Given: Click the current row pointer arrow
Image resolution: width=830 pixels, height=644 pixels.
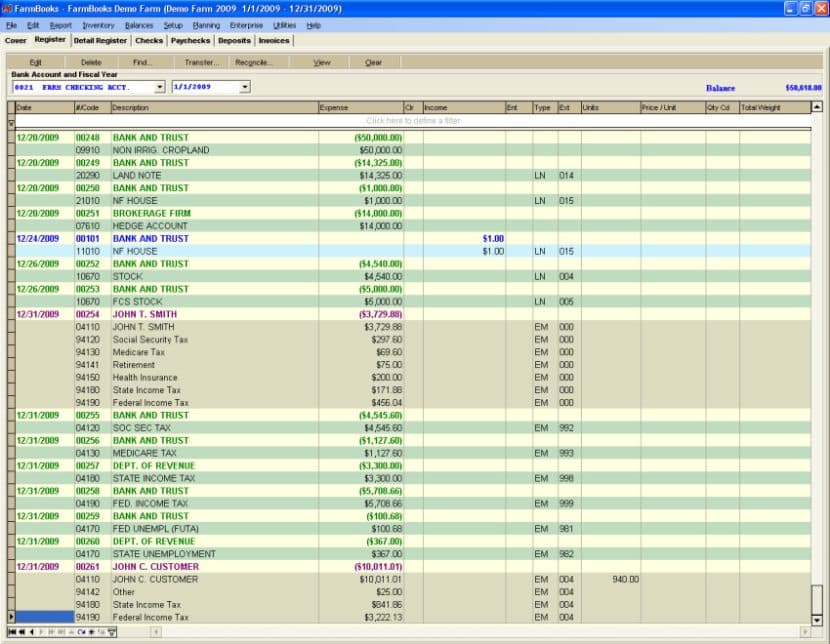Looking at the screenshot, I should pos(11,617).
